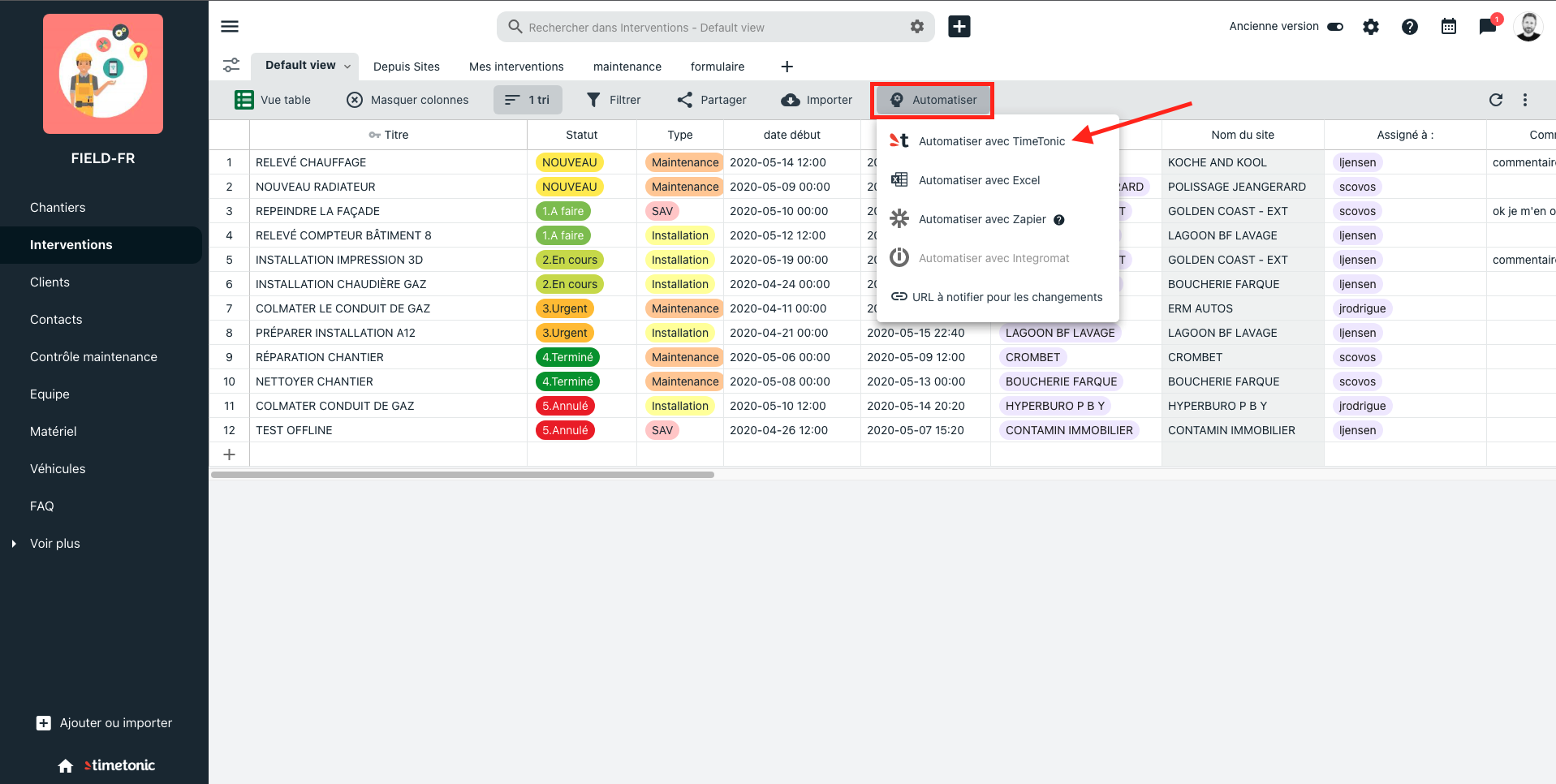This screenshot has width=1556, height=784.
Task: Switch to the Mes interventions tab
Action: [x=516, y=67]
